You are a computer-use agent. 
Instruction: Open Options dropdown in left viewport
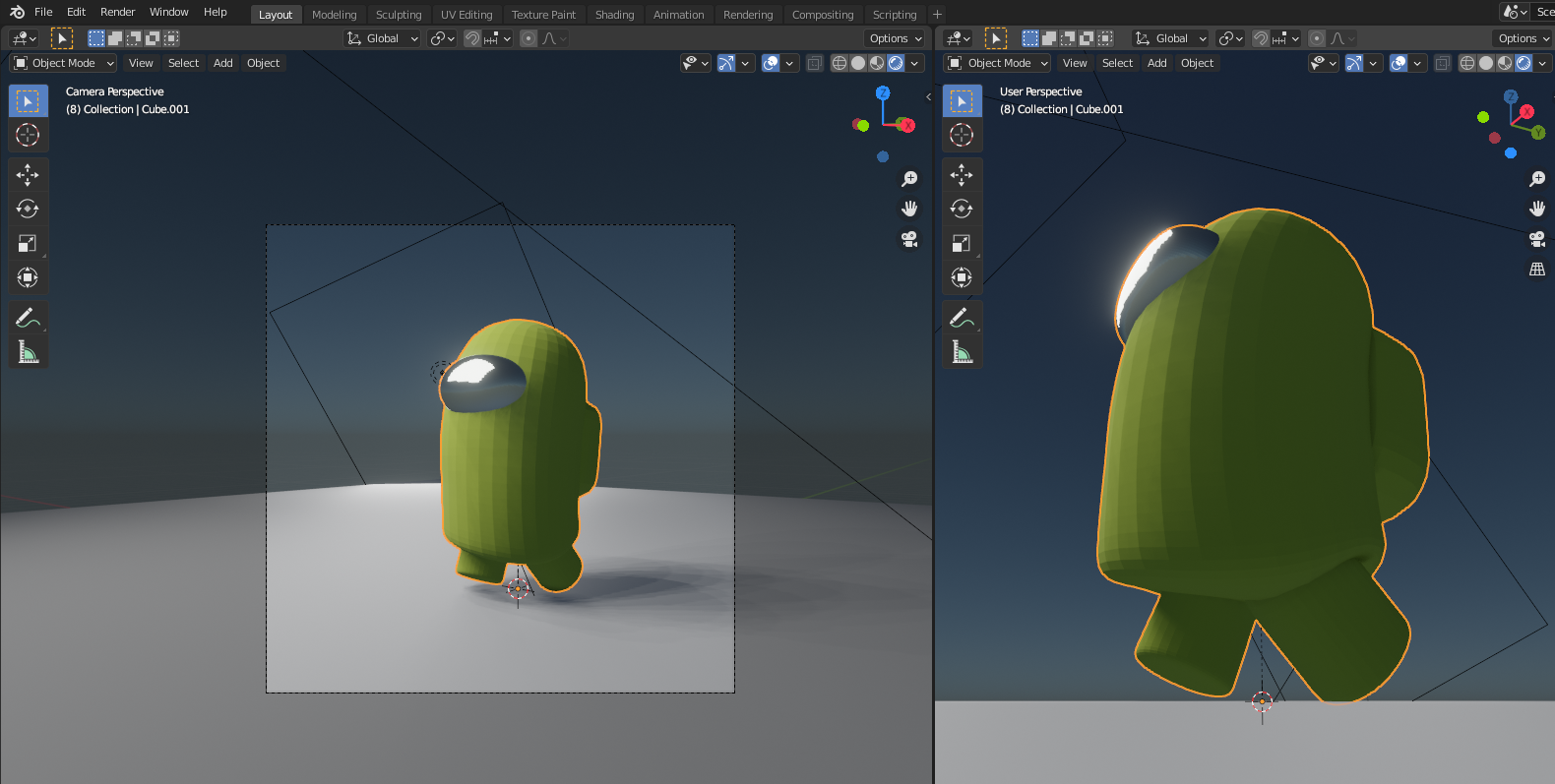point(896,38)
